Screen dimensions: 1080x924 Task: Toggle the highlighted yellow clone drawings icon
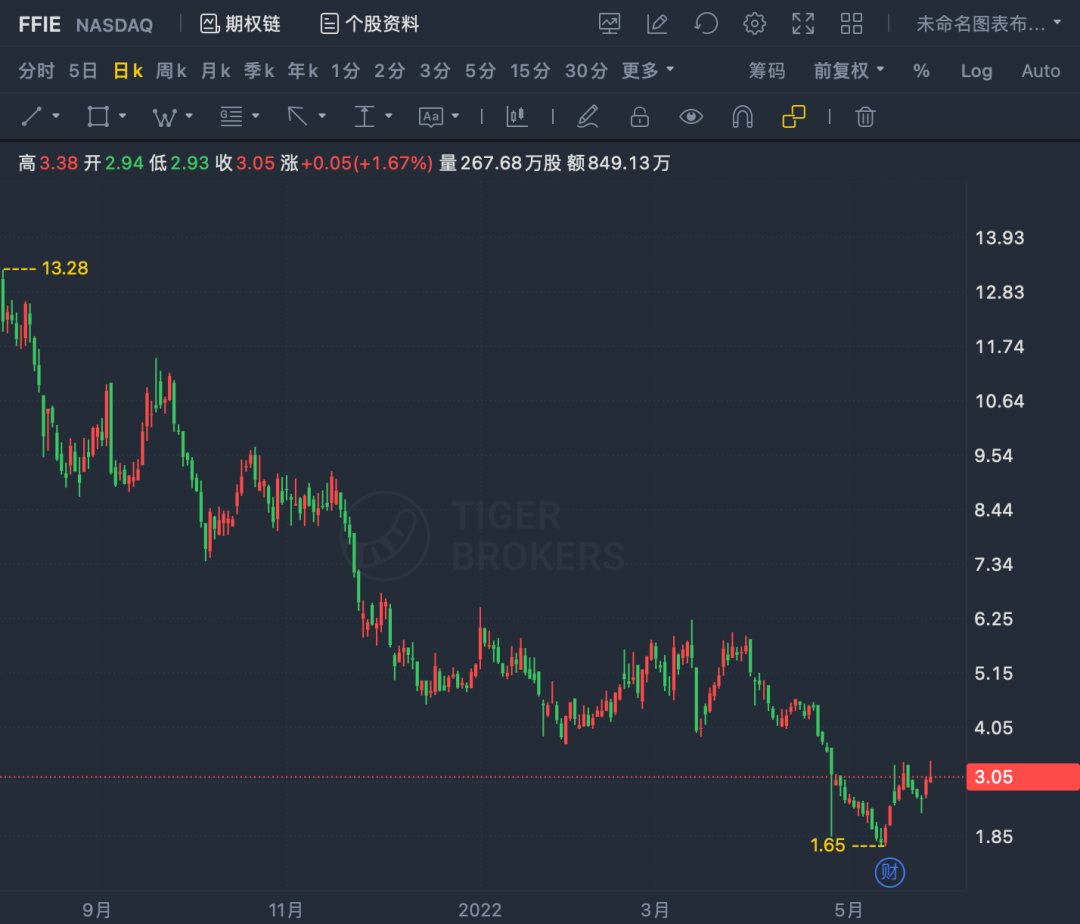coord(793,116)
